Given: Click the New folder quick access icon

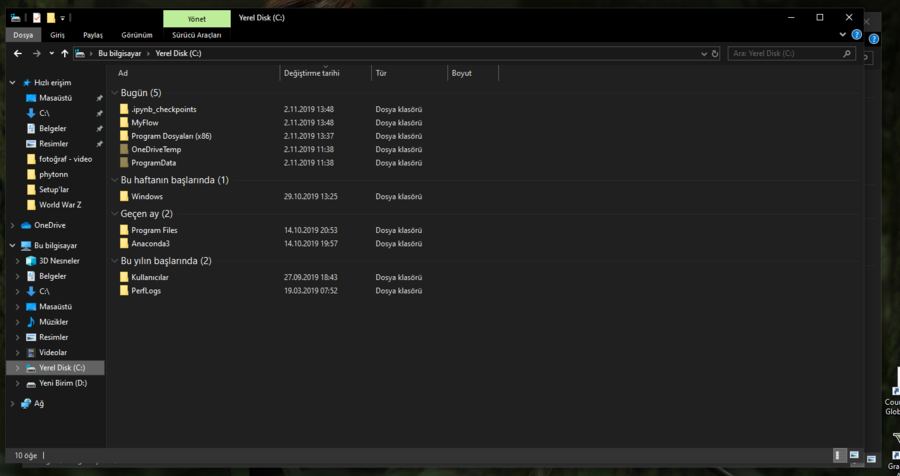Looking at the screenshot, I should 51,18.
